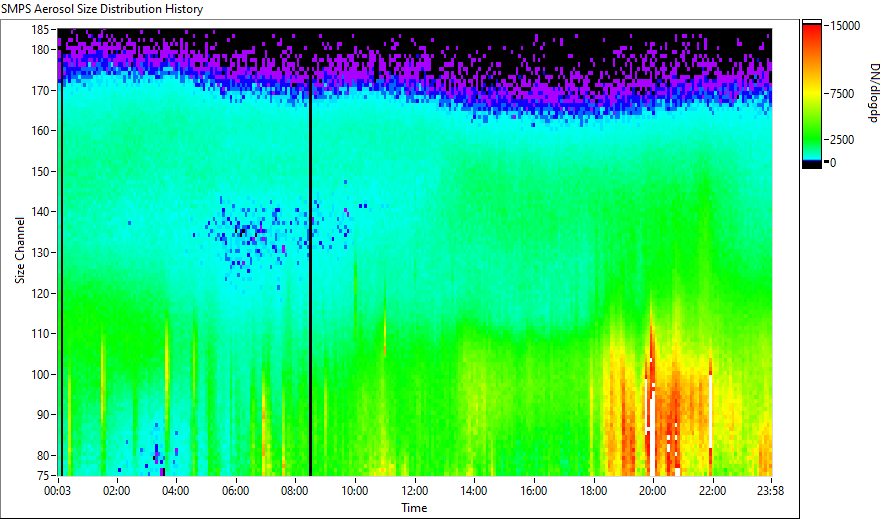Click the 160 size channel tick label

41,131
